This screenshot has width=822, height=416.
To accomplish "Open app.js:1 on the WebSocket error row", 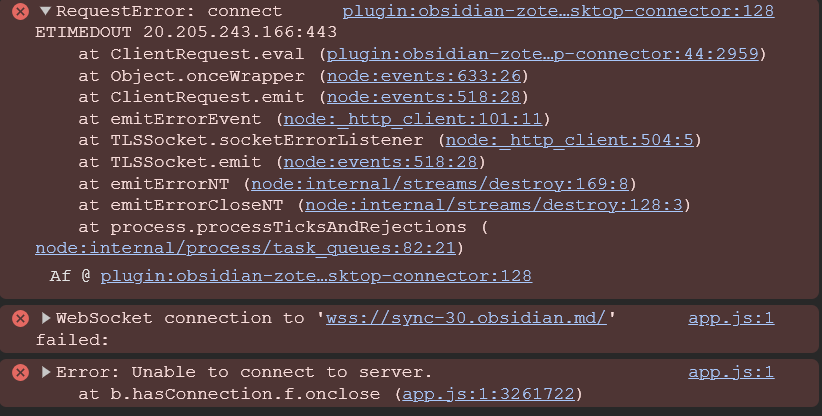I will (x=731, y=319).
